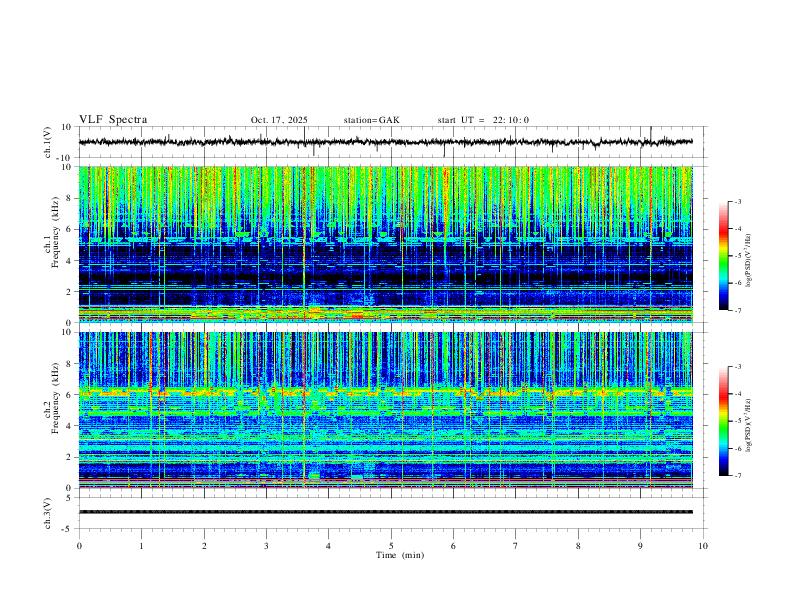Click the "-3" value on ch.1 colorbar

[x=738, y=201]
